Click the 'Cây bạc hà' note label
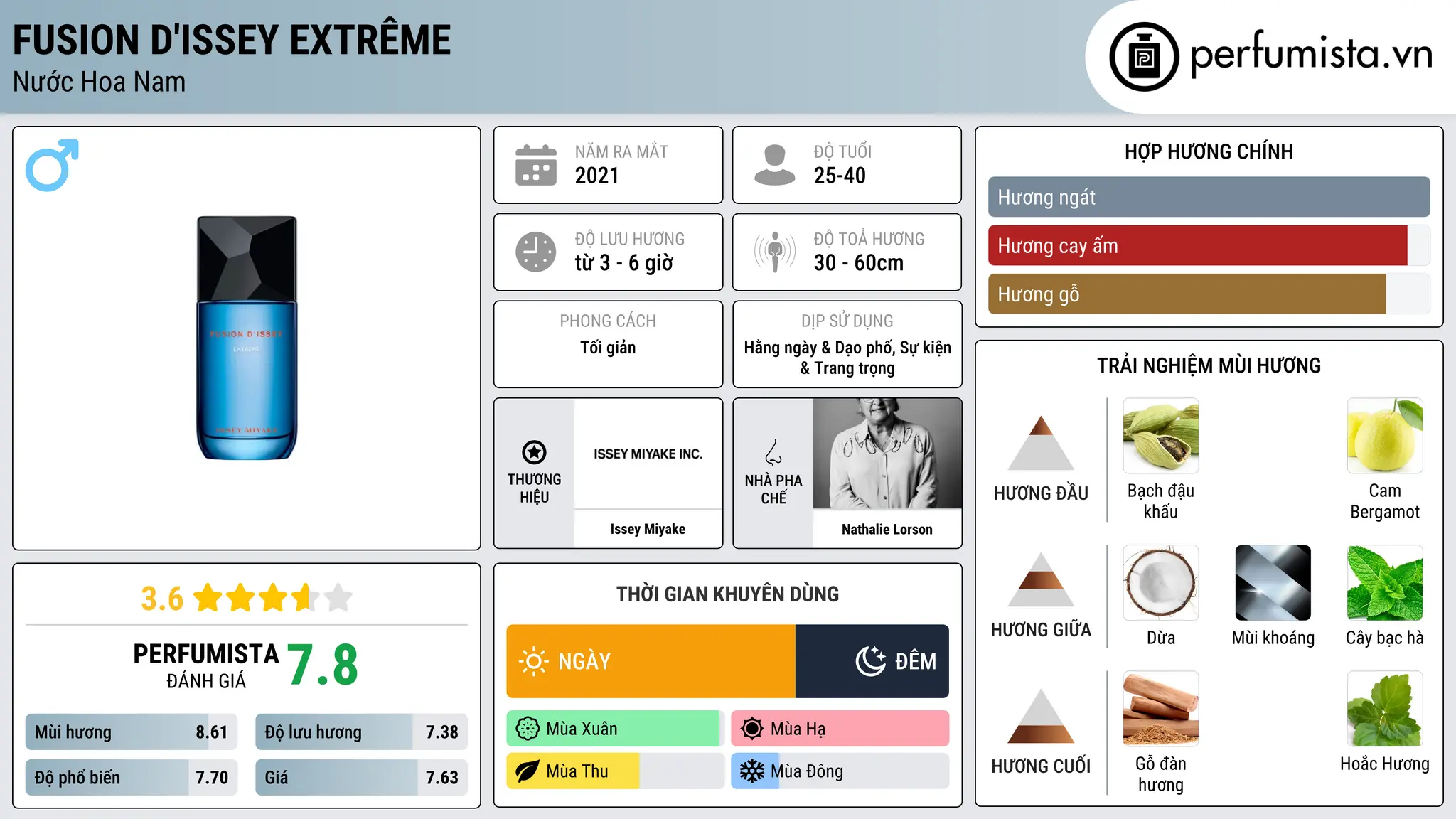This screenshot has width=1456, height=819. coord(1385,638)
